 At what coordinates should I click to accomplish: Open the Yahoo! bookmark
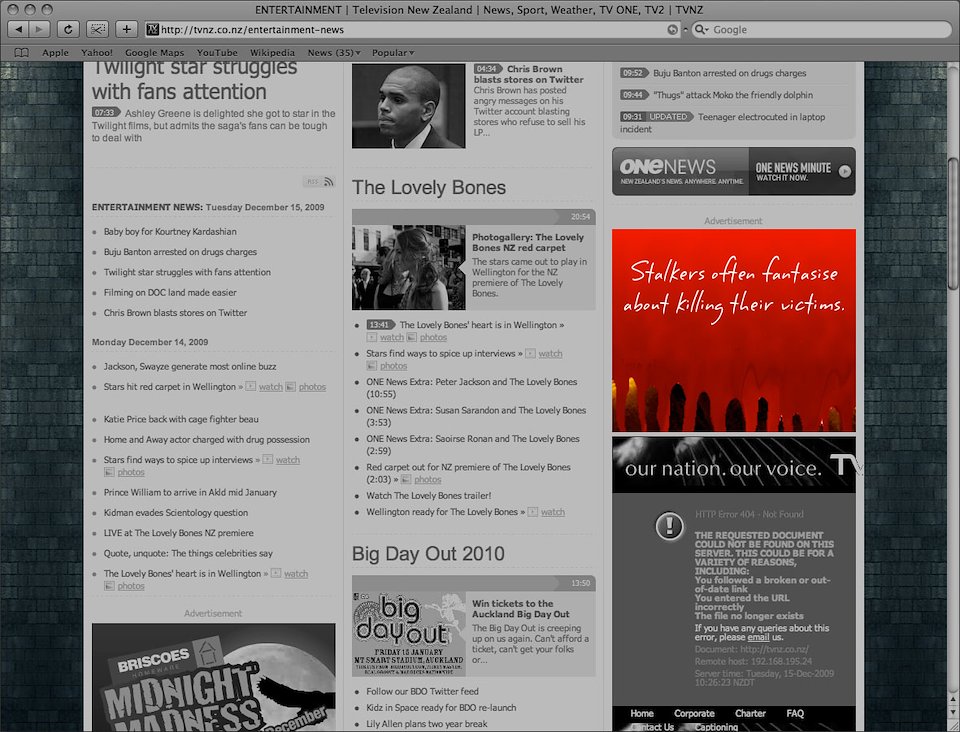point(97,53)
